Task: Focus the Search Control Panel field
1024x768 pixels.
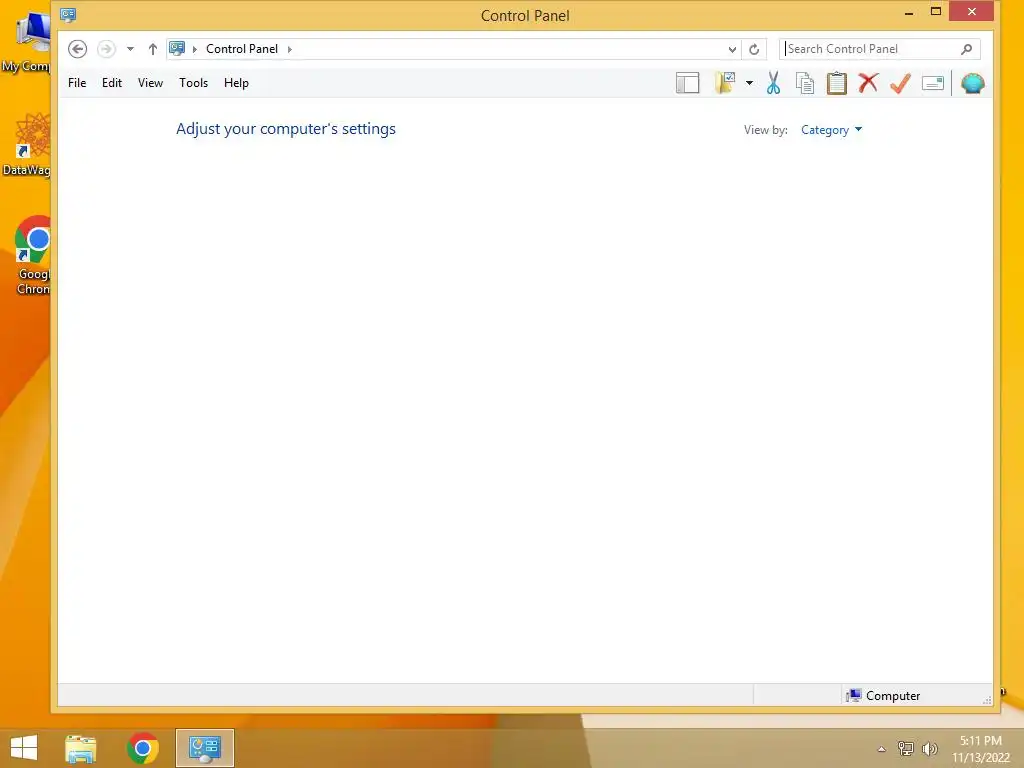Action: [x=880, y=49]
